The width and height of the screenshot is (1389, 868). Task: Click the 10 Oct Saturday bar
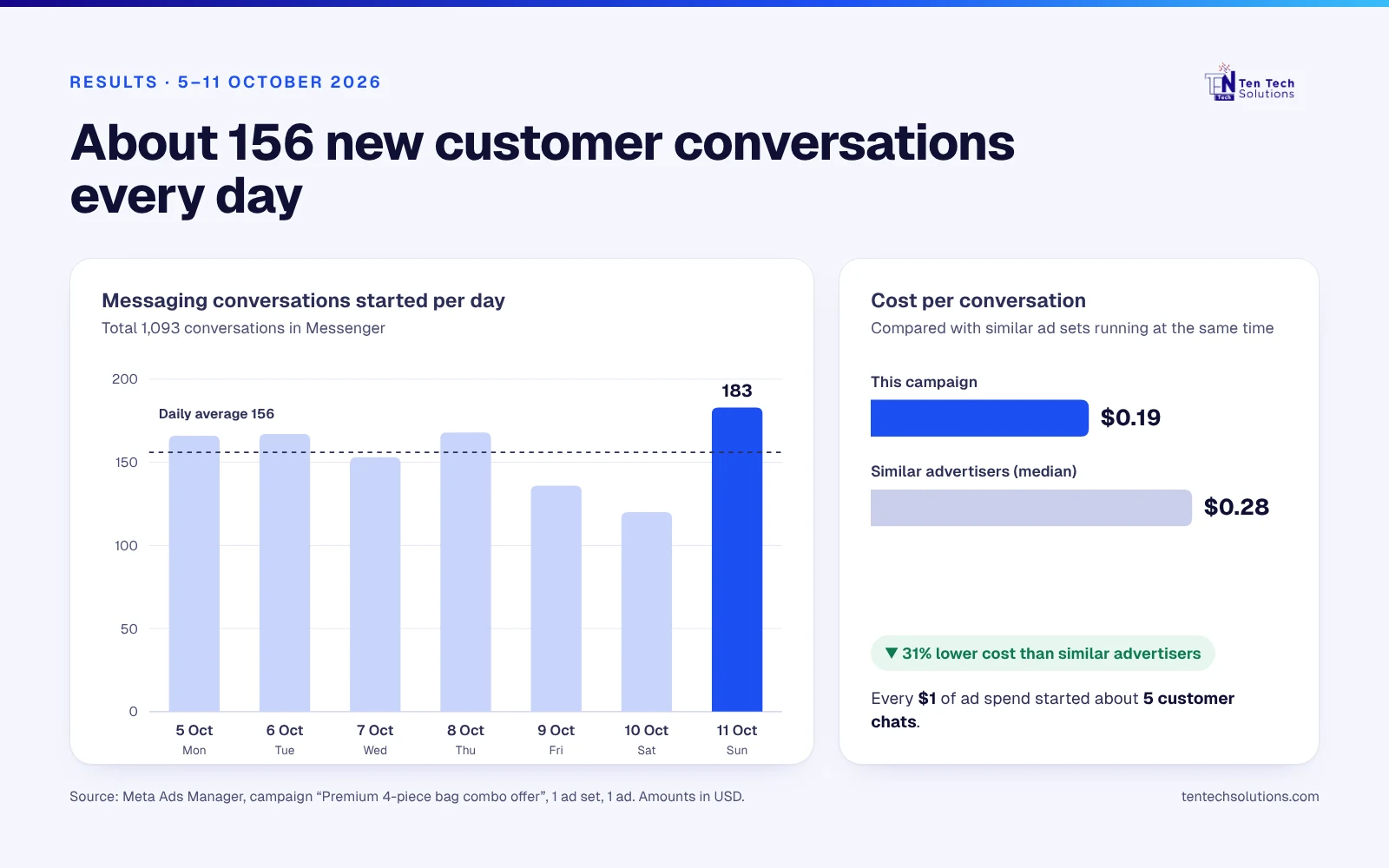pyautogui.click(x=647, y=612)
